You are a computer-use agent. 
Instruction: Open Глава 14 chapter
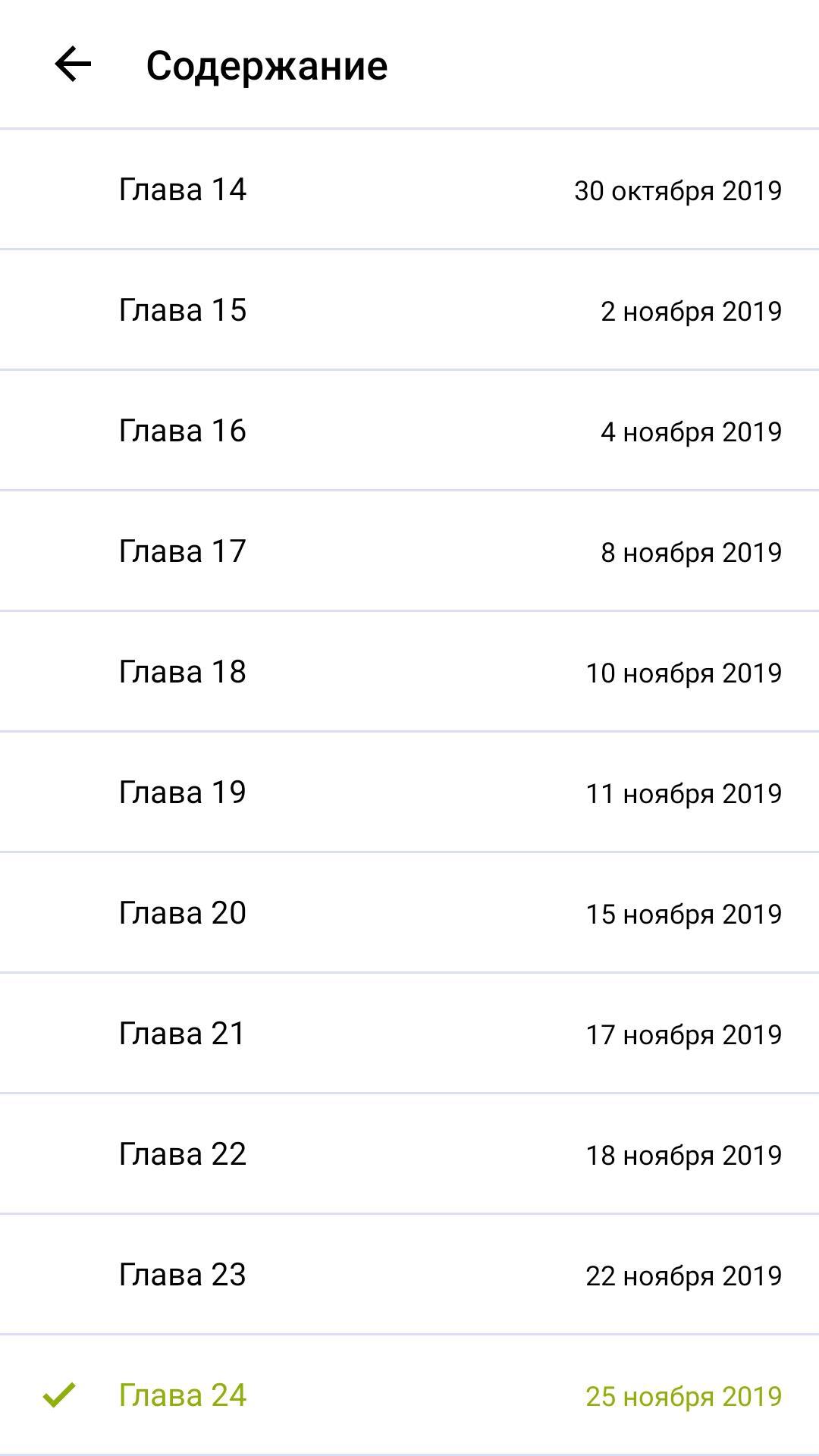183,190
